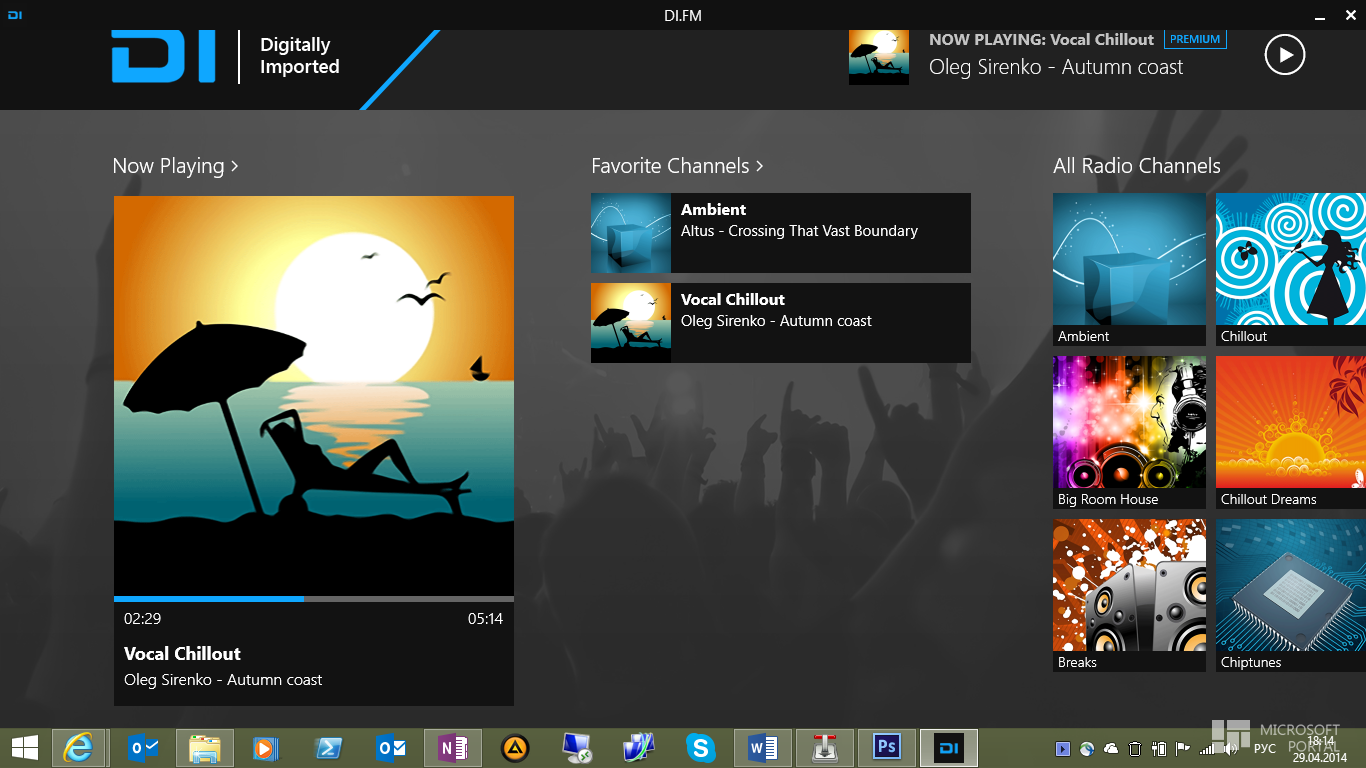Screen dimensions: 1366x768
Task: Open OneNote from the taskbar
Action: click(453, 748)
